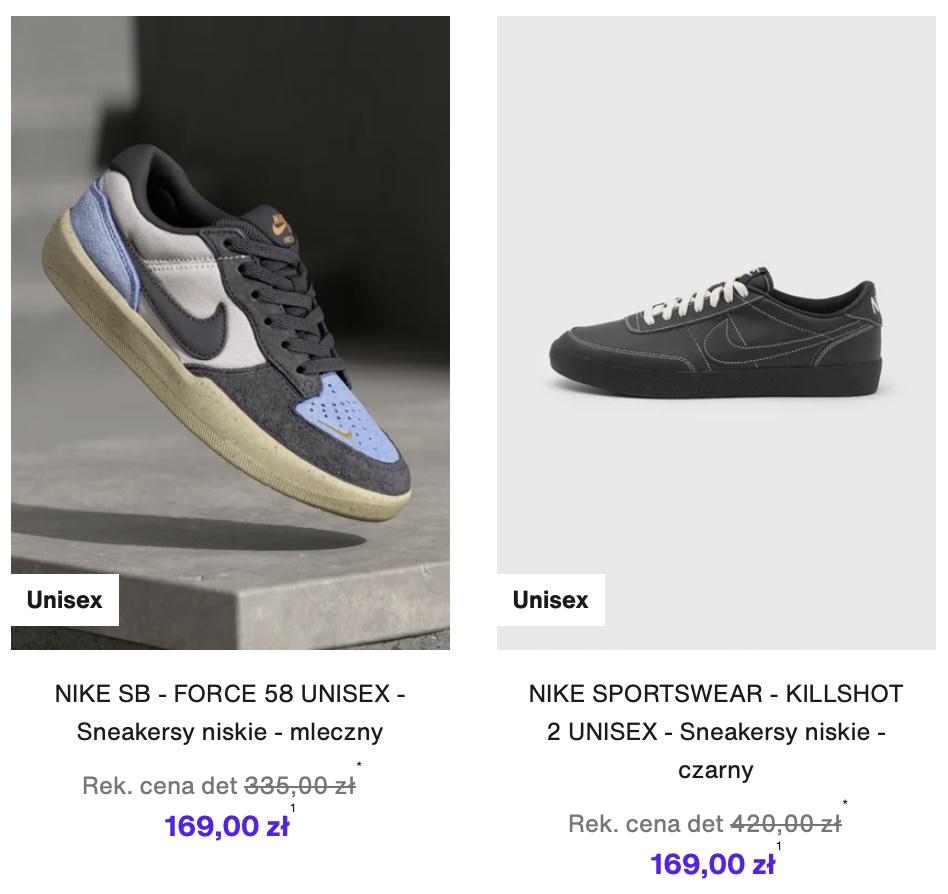The height and width of the screenshot is (894, 948).
Task: Click the Unisex badge on Force 58 image
Action: point(65,600)
